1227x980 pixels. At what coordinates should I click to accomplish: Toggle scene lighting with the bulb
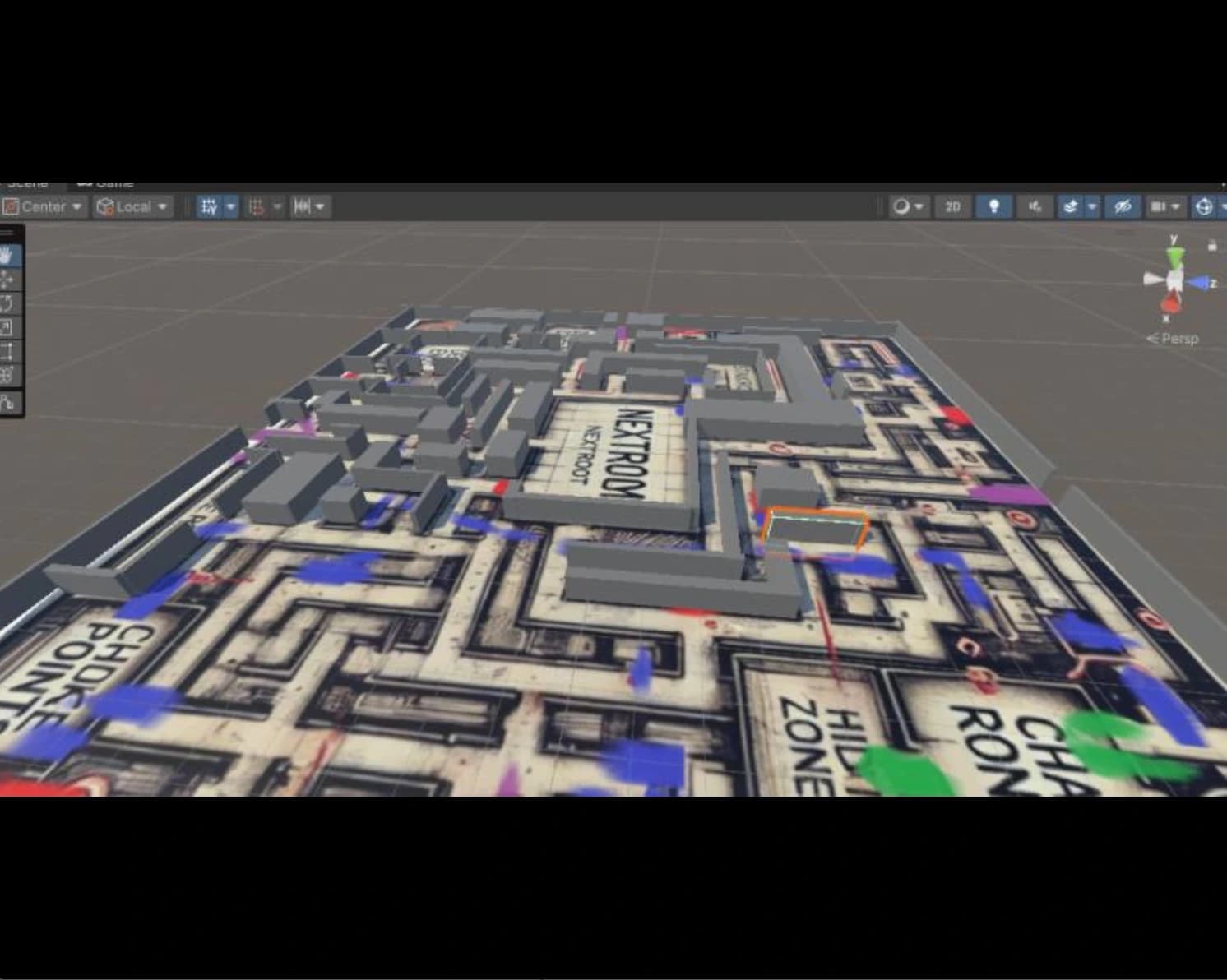click(x=994, y=206)
